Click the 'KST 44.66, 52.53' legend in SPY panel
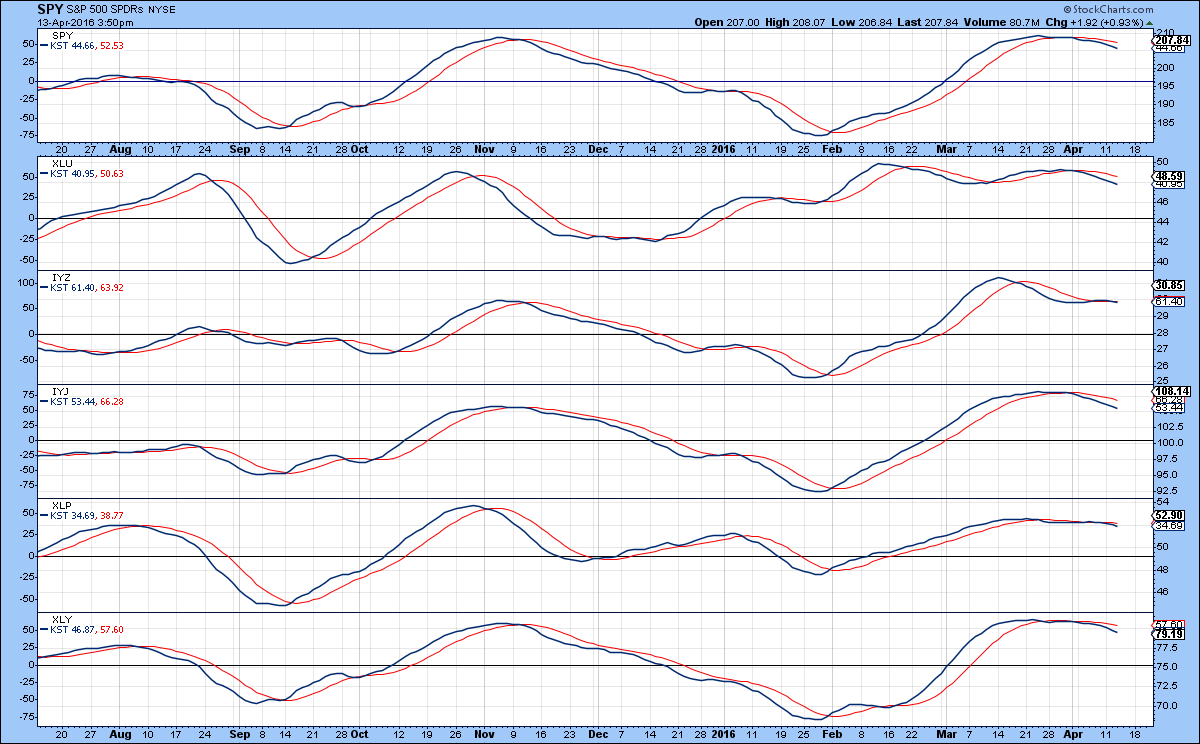This screenshot has width=1200, height=744. click(x=87, y=45)
